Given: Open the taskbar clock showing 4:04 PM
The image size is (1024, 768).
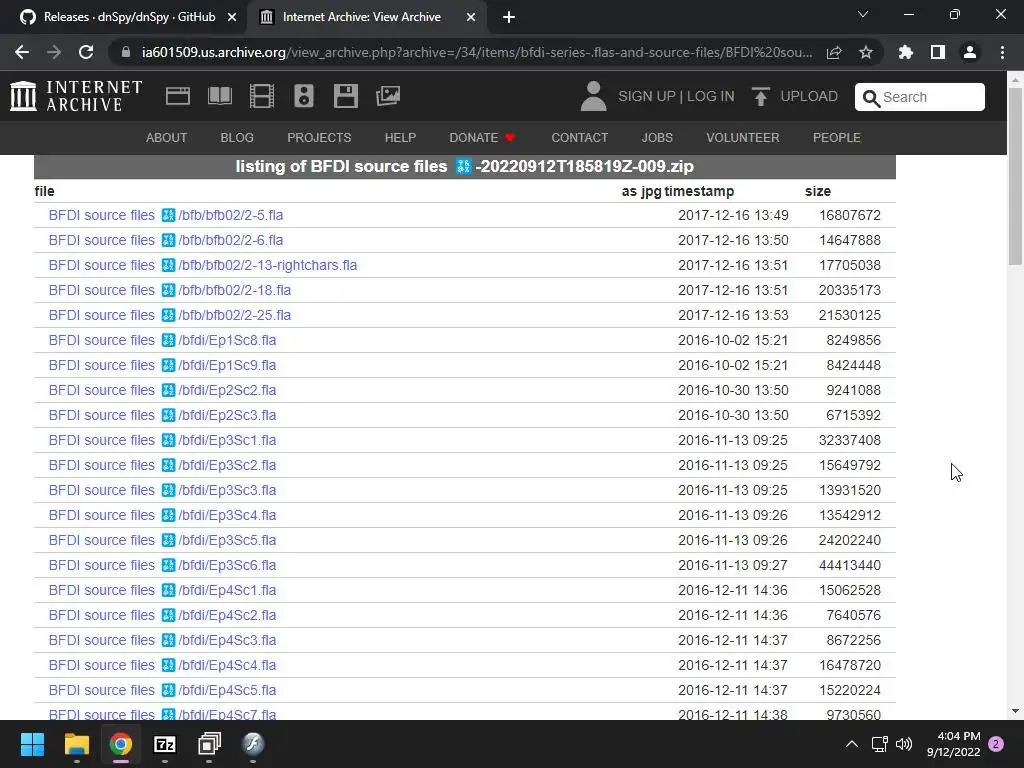Looking at the screenshot, I should [953, 744].
